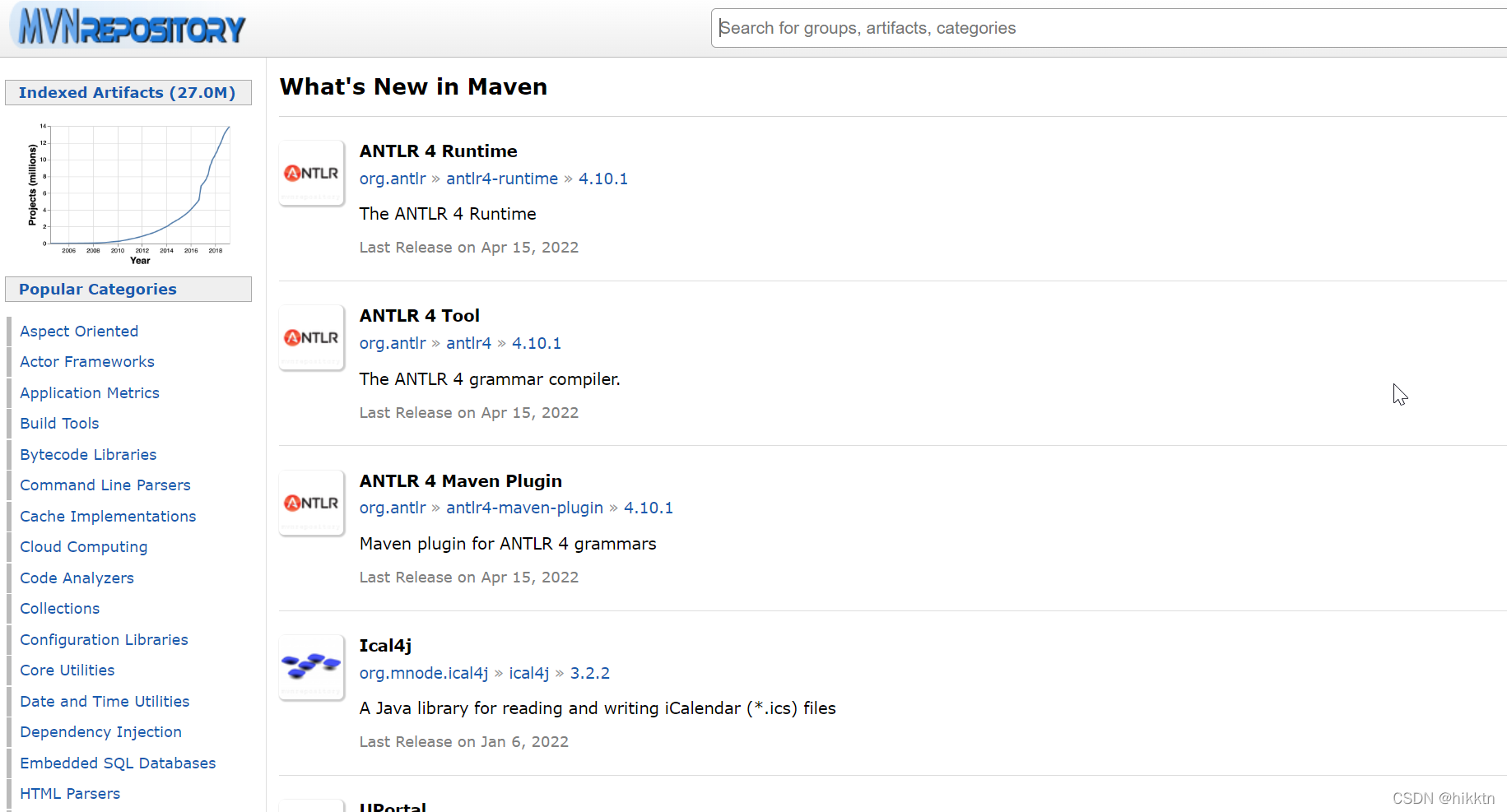
Task: Open the Popular Categories header link
Action: coord(98,289)
